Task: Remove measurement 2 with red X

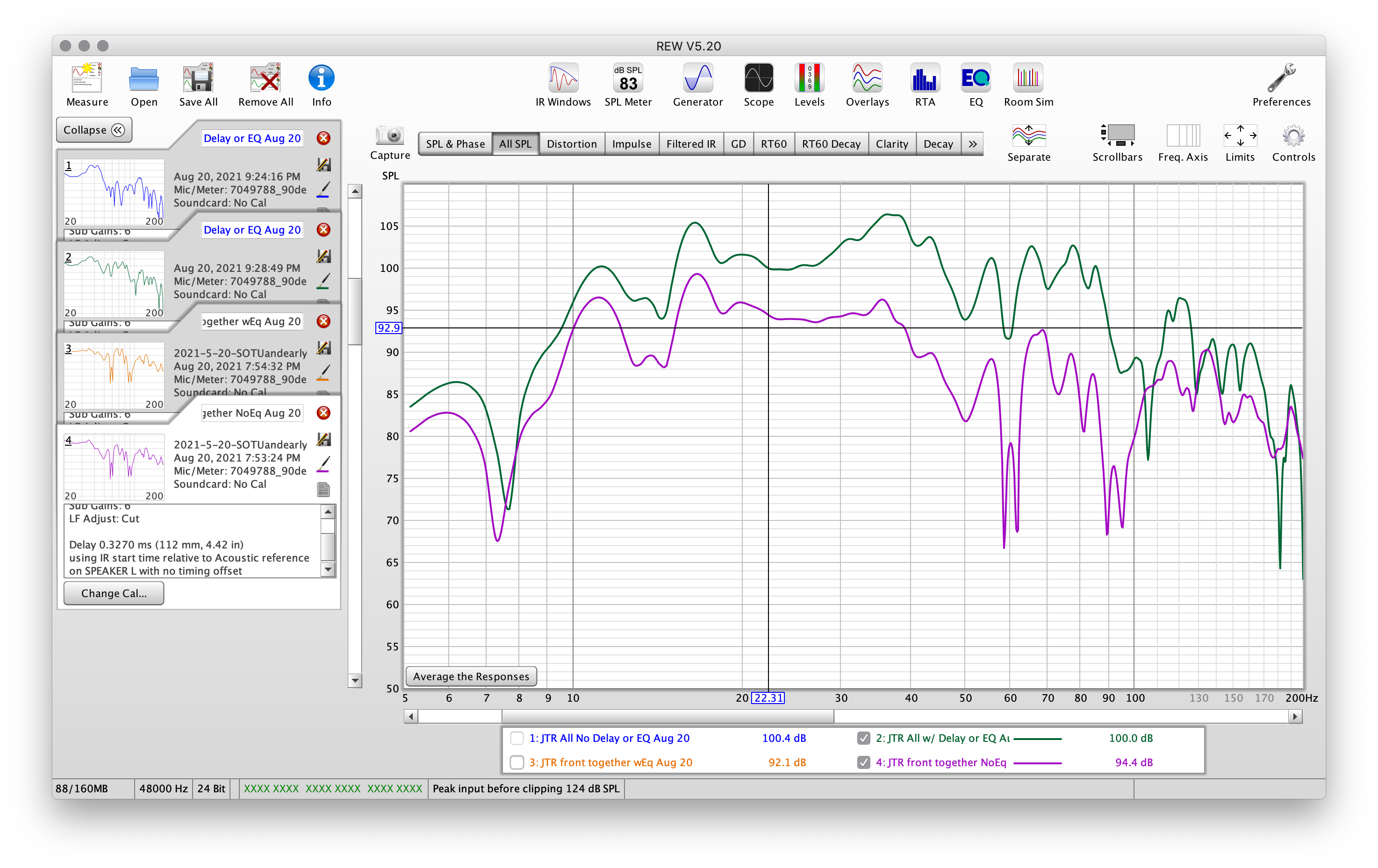Action: click(x=324, y=230)
